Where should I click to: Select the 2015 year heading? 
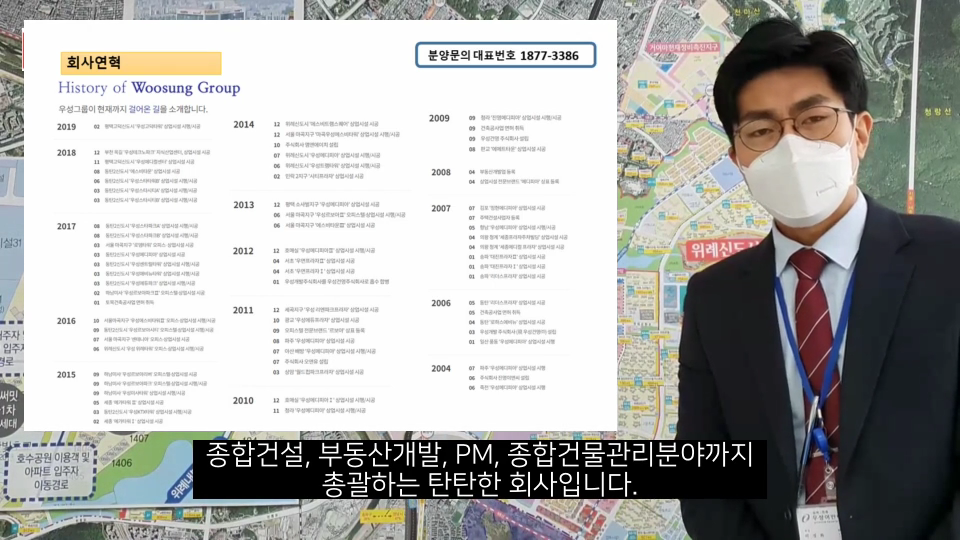click(x=66, y=375)
